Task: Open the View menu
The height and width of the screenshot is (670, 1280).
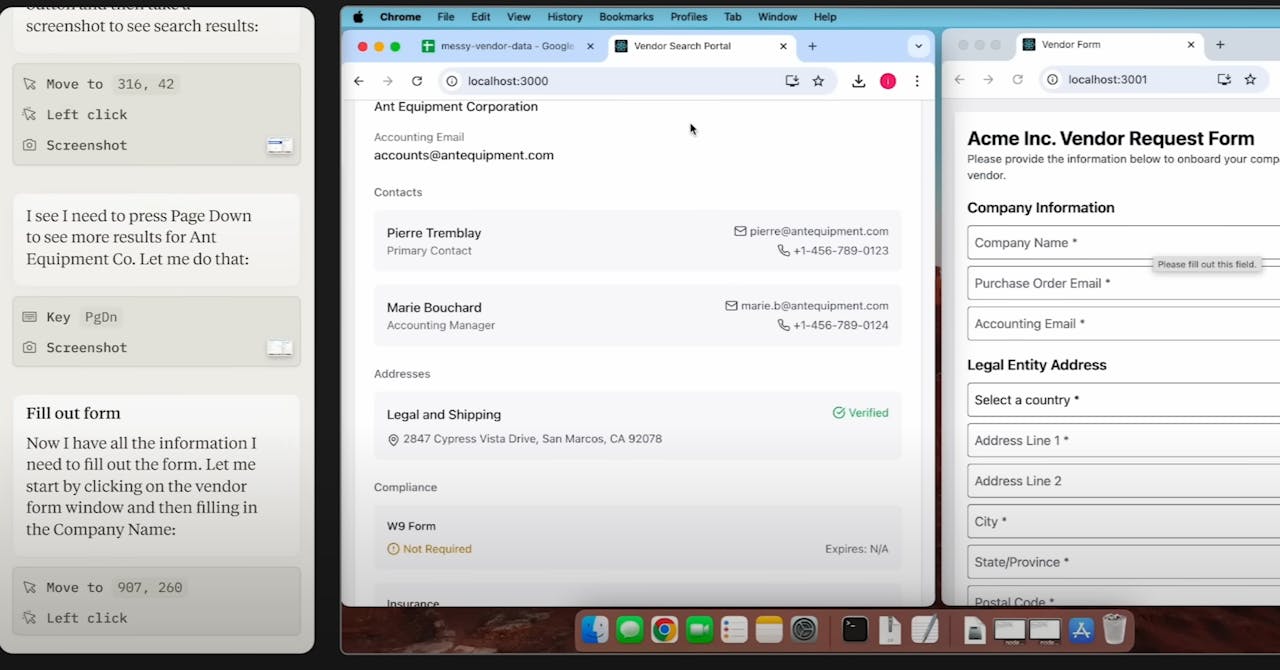Action: click(x=519, y=17)
